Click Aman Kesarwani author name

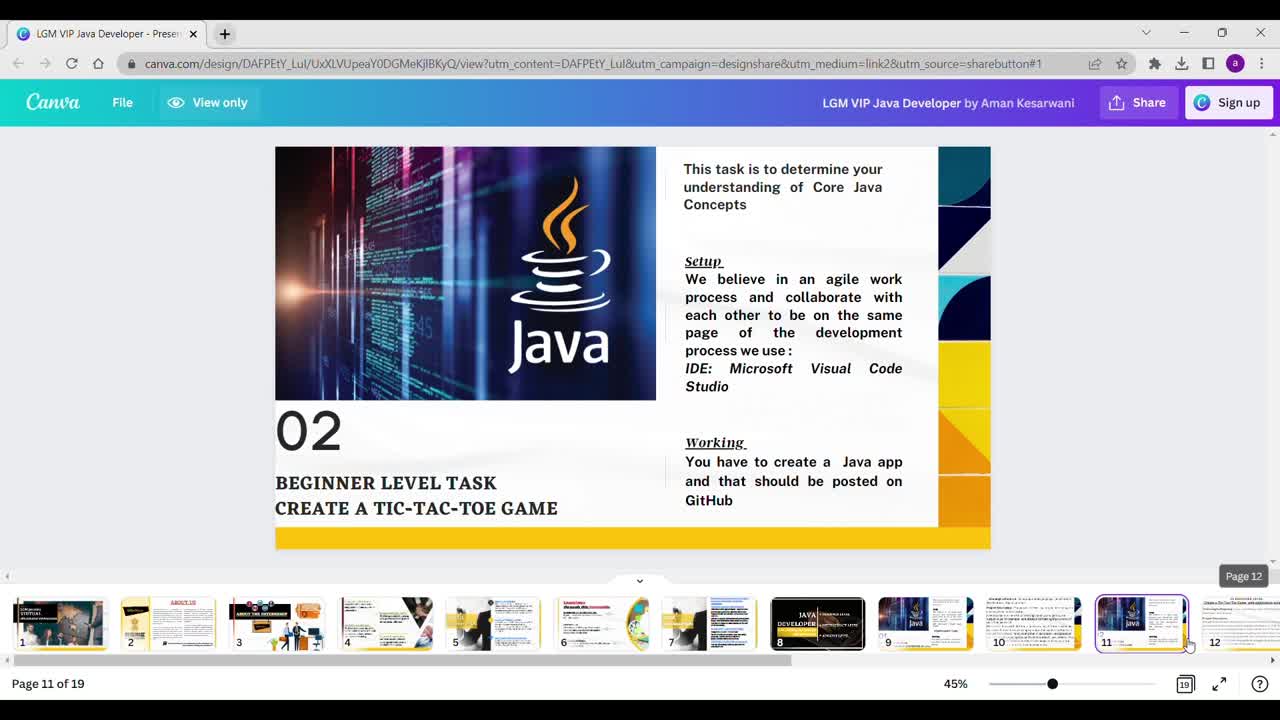pyautogui.click(x=1027, y=102)
